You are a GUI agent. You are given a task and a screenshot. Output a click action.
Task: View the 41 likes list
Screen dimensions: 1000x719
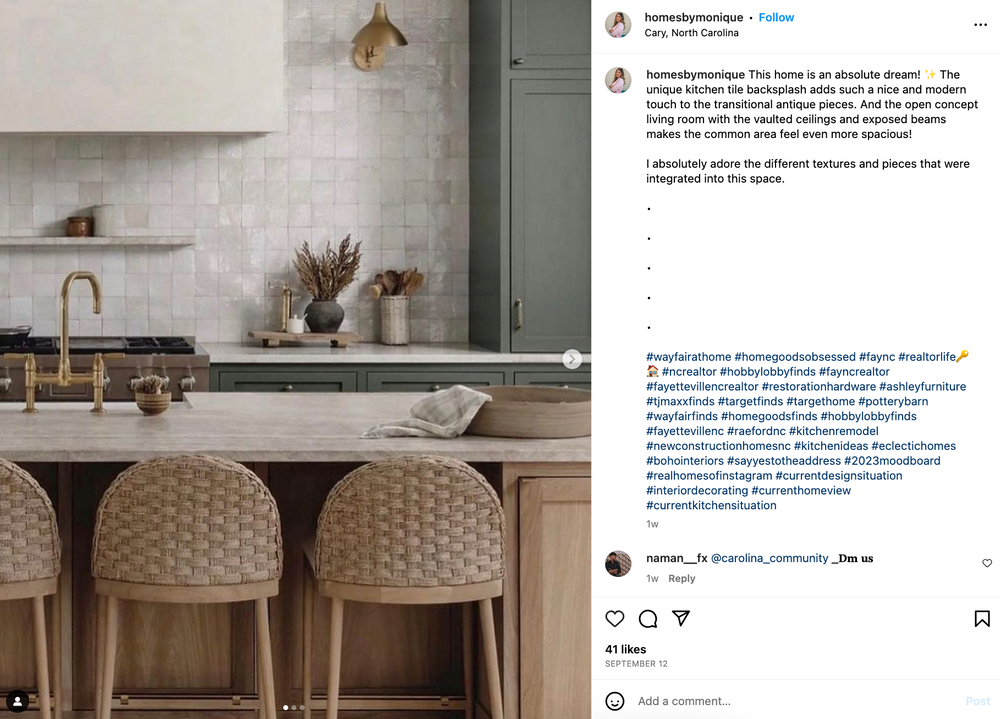626,649
